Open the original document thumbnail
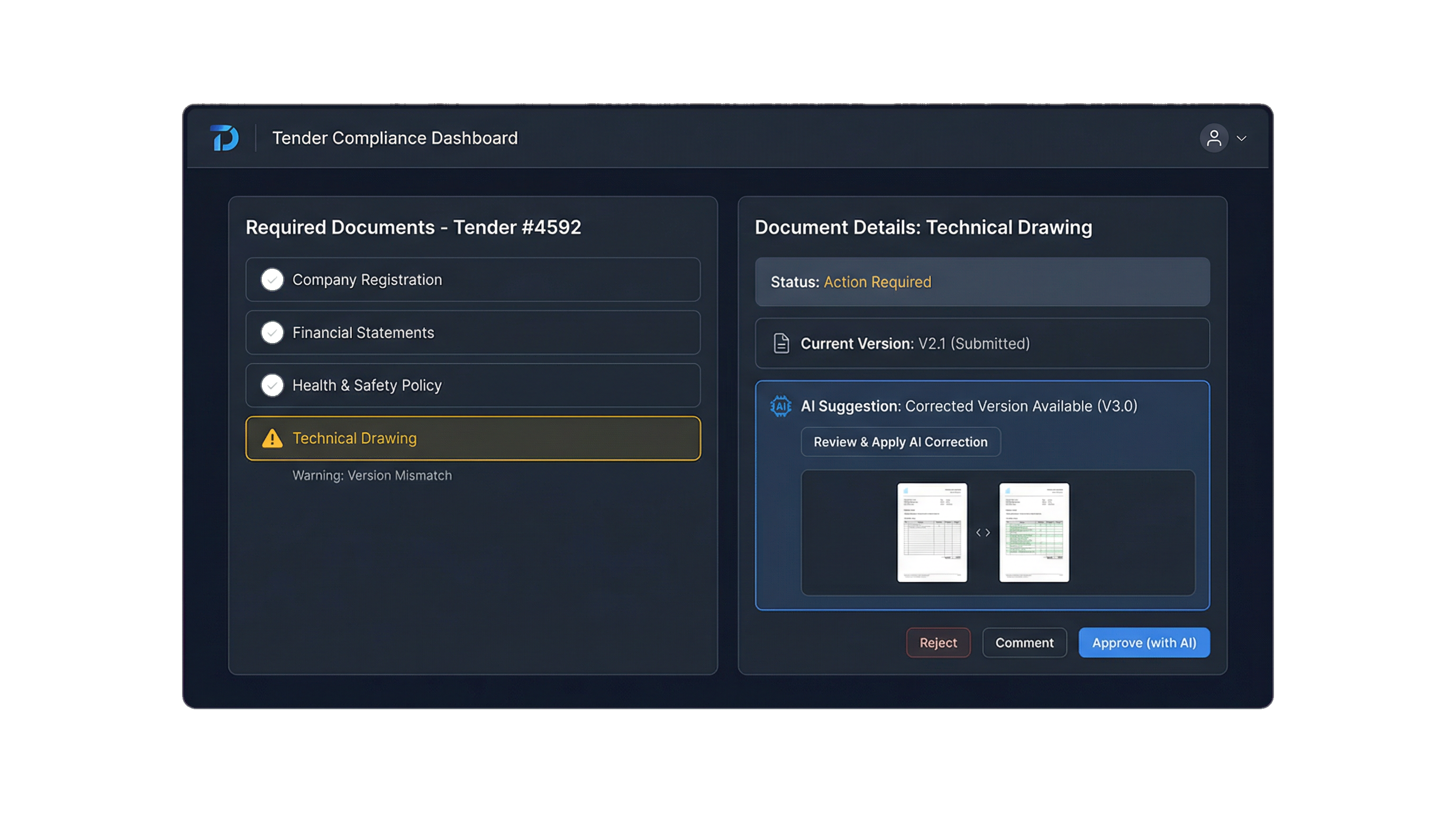Image resolution: width=1456 pixels, height=813 pixels. click(x=933, y=532)
